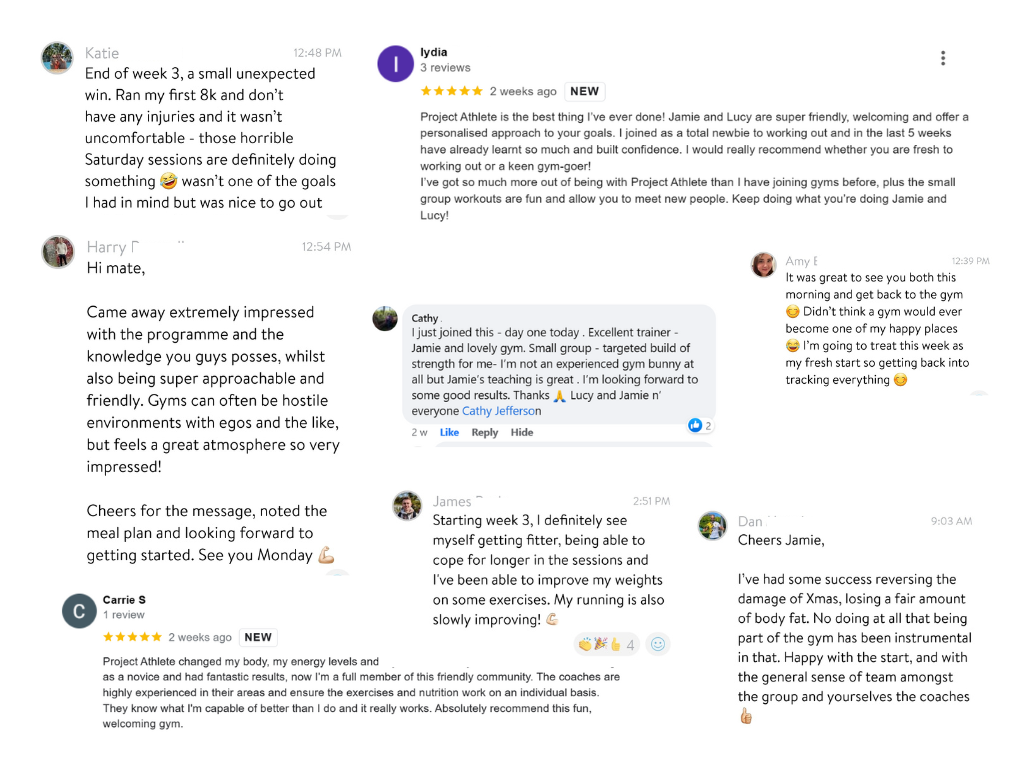The image size is (1024, 768).
Task: Click Katie's profile picture
Action: [x=57, y=58]
